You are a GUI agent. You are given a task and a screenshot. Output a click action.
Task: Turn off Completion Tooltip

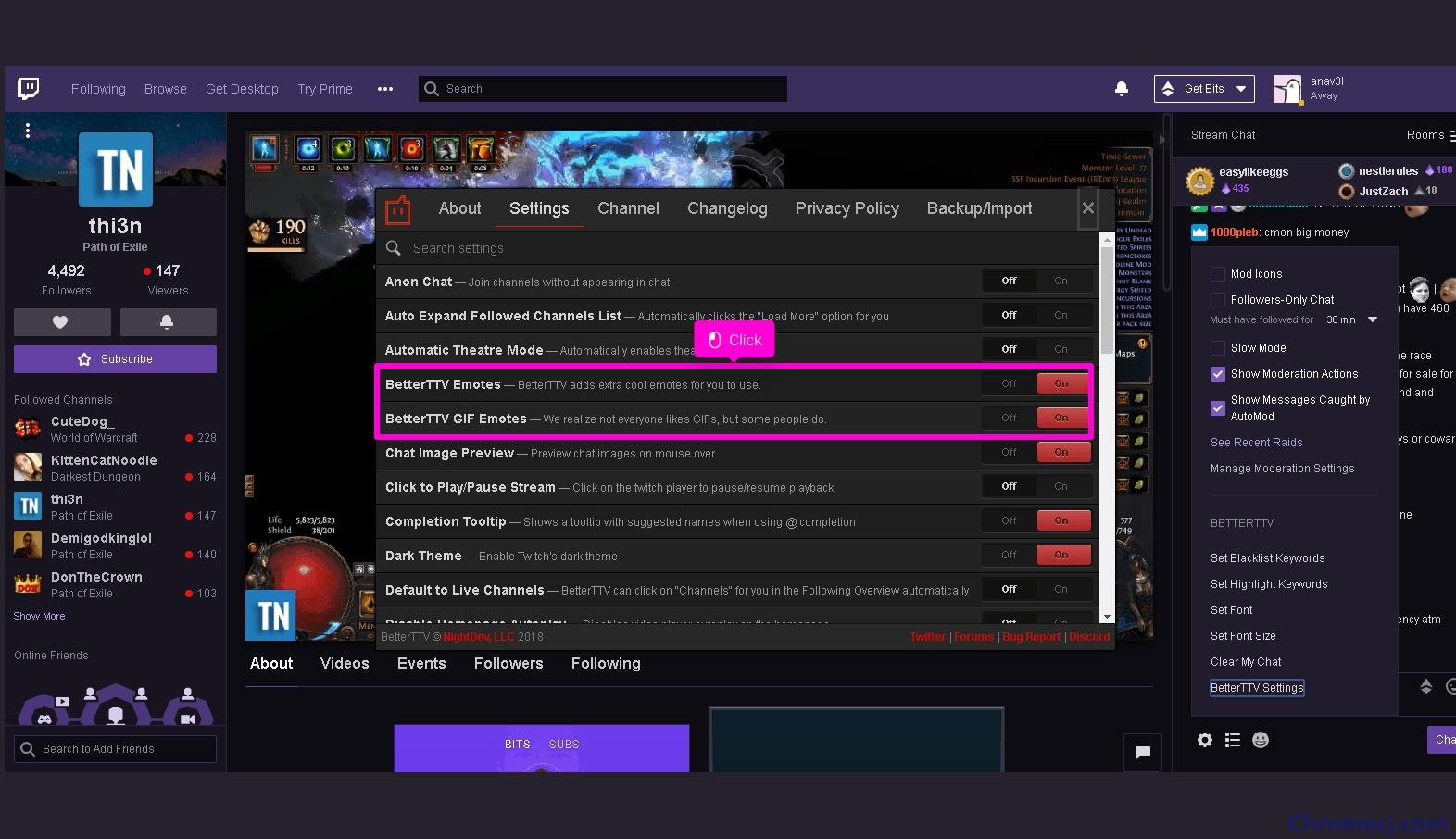coord(1009,520)
